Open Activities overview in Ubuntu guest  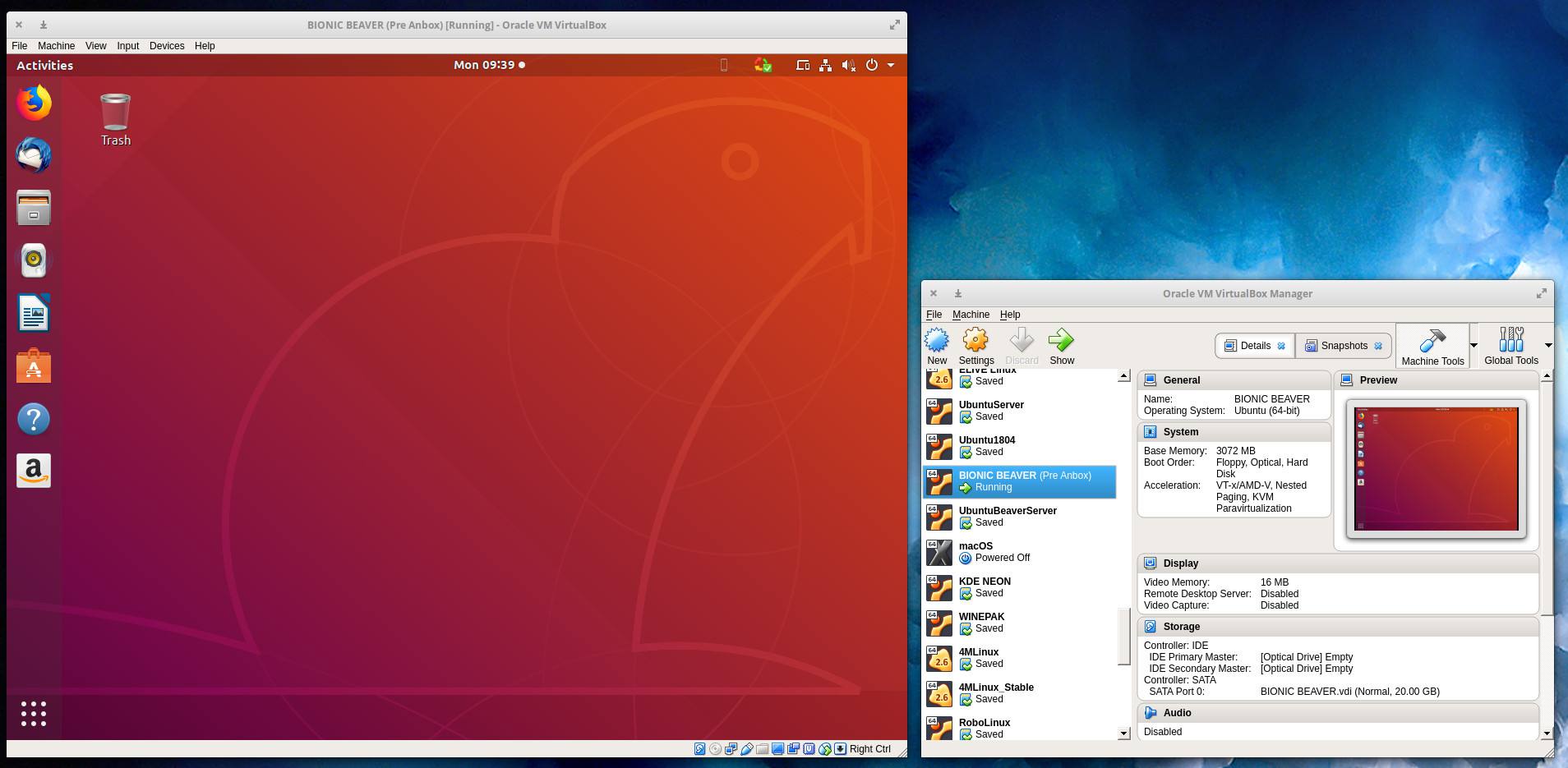click(x=45, y=65)
